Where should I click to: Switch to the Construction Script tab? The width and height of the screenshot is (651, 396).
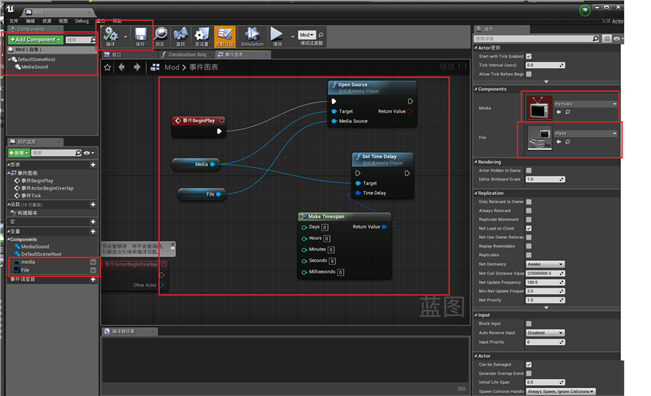click(x=186, y=54)
